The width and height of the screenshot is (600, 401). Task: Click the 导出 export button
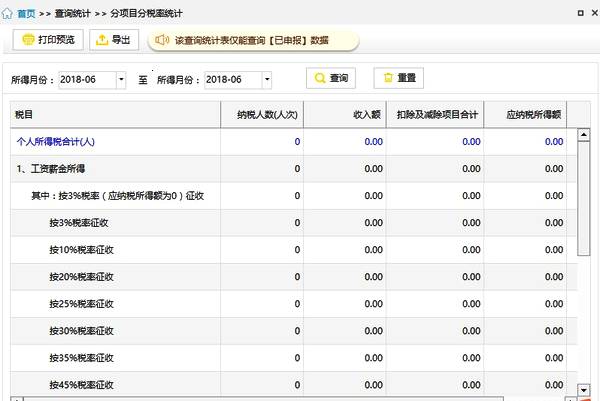click(x=114, y=40)
